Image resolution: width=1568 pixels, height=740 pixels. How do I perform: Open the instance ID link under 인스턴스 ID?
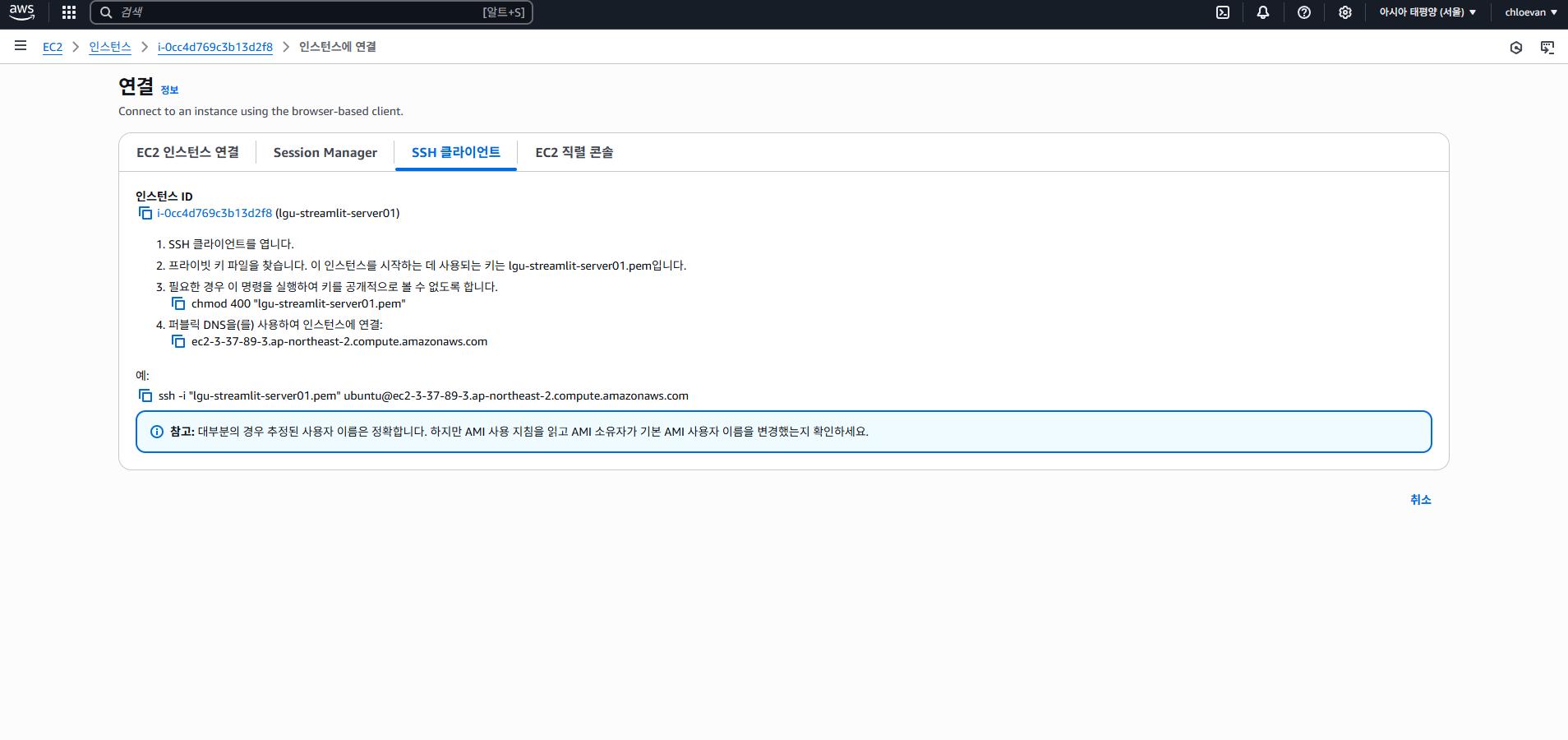tap(214, 213)
